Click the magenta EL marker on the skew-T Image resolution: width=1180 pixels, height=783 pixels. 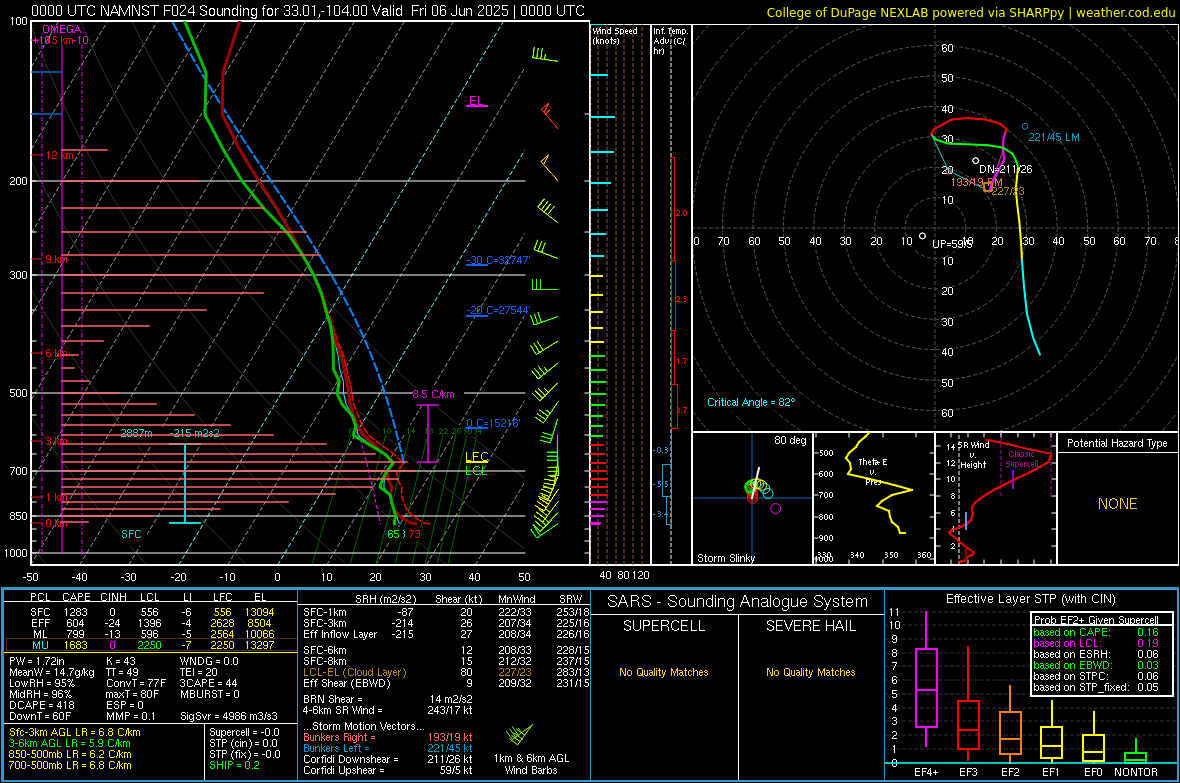pyautogui.click(x=476, y=101)
